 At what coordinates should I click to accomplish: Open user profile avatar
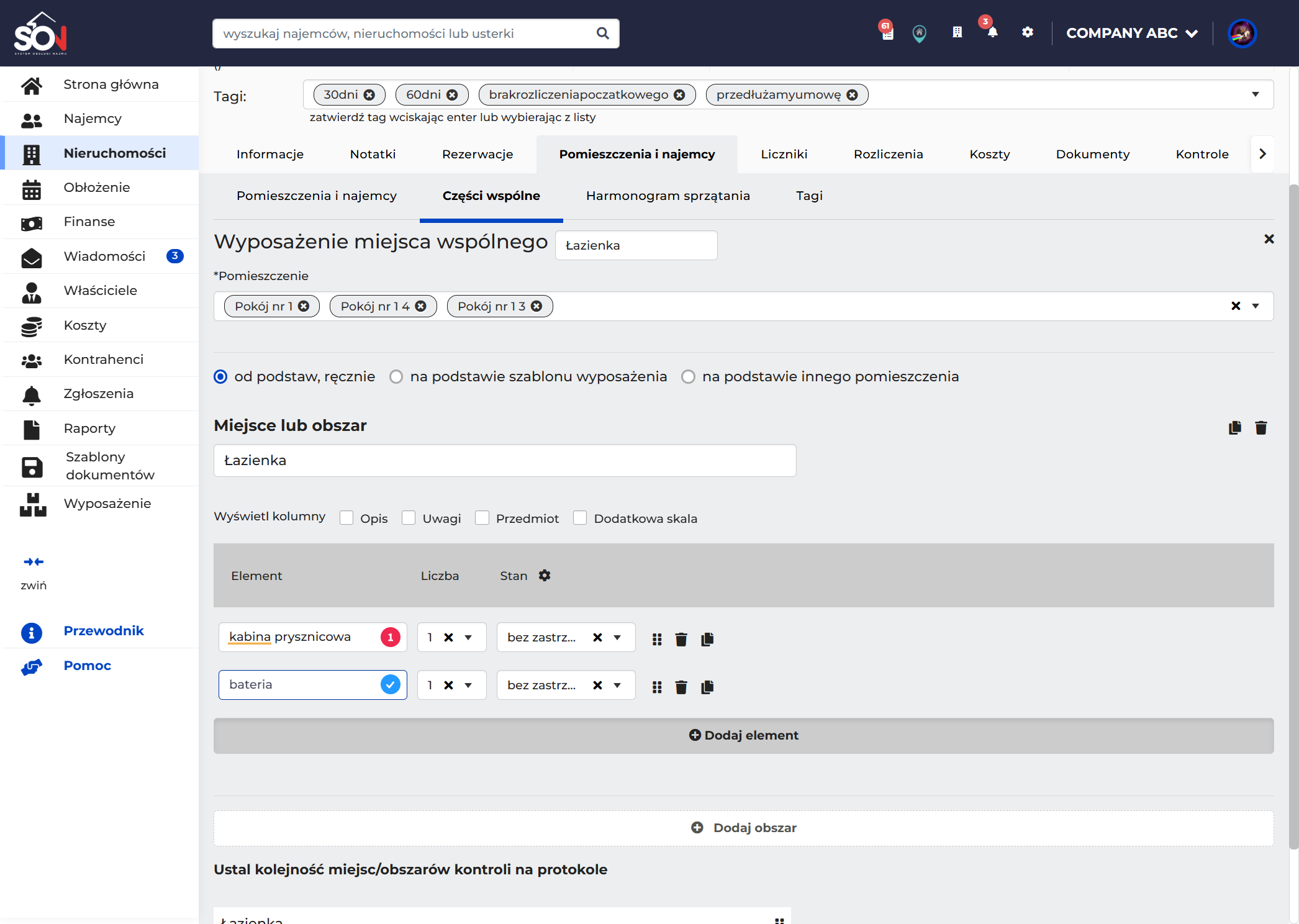(x=1242, y=33)
